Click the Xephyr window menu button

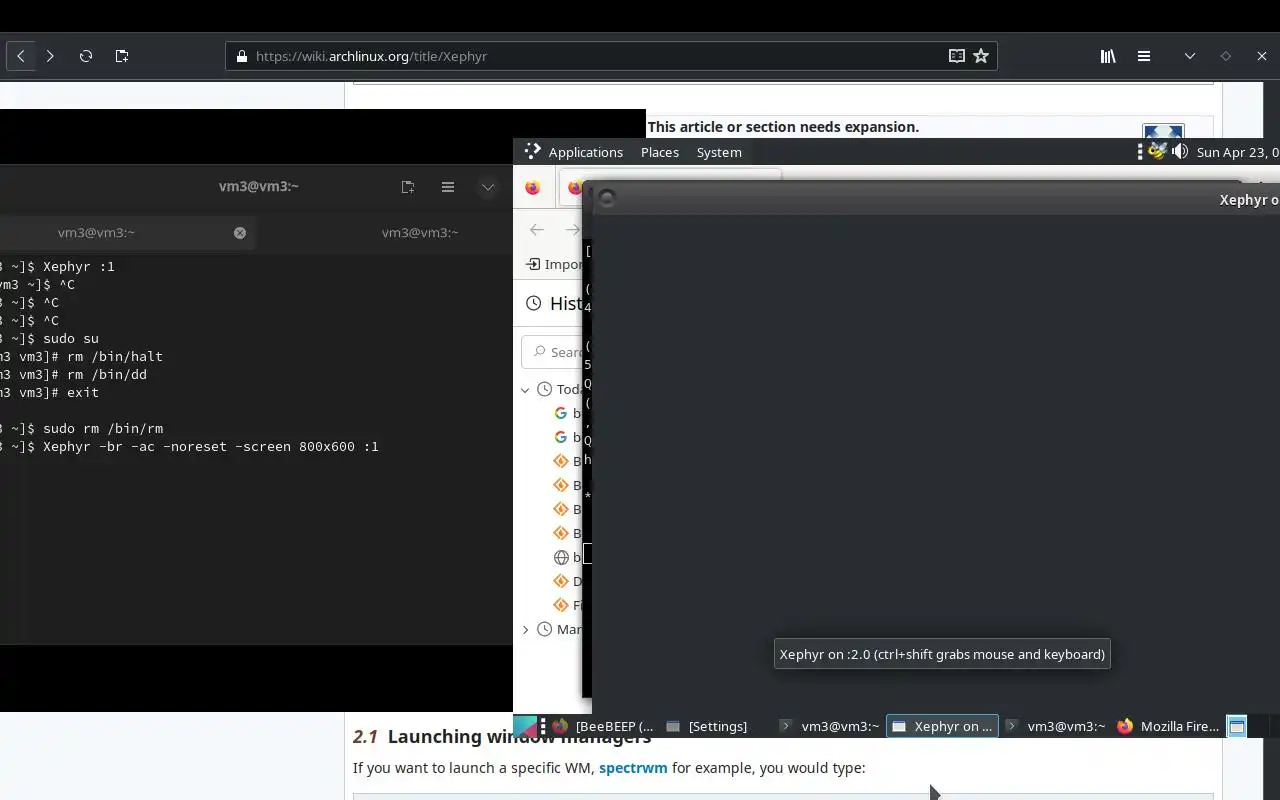(x=607, y=198)
